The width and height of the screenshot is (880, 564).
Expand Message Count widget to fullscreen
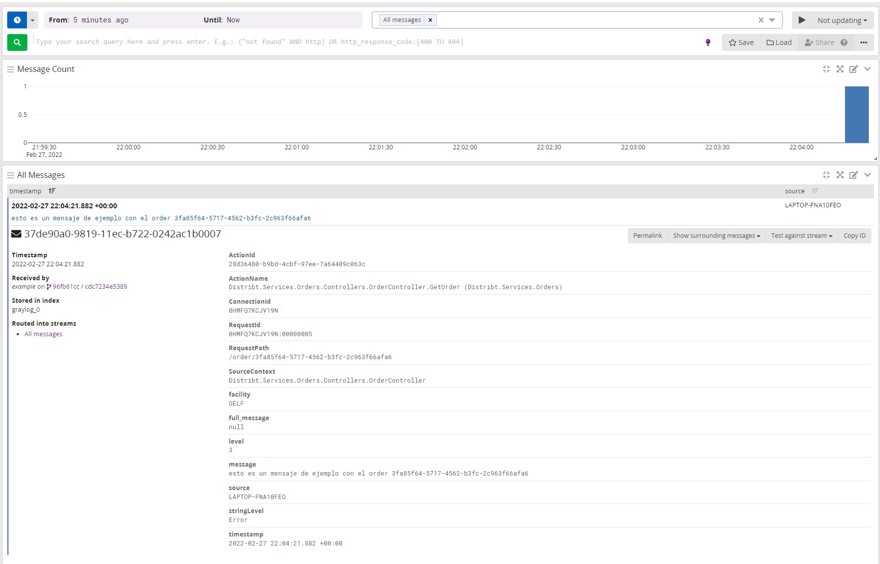tap(840, 69)
